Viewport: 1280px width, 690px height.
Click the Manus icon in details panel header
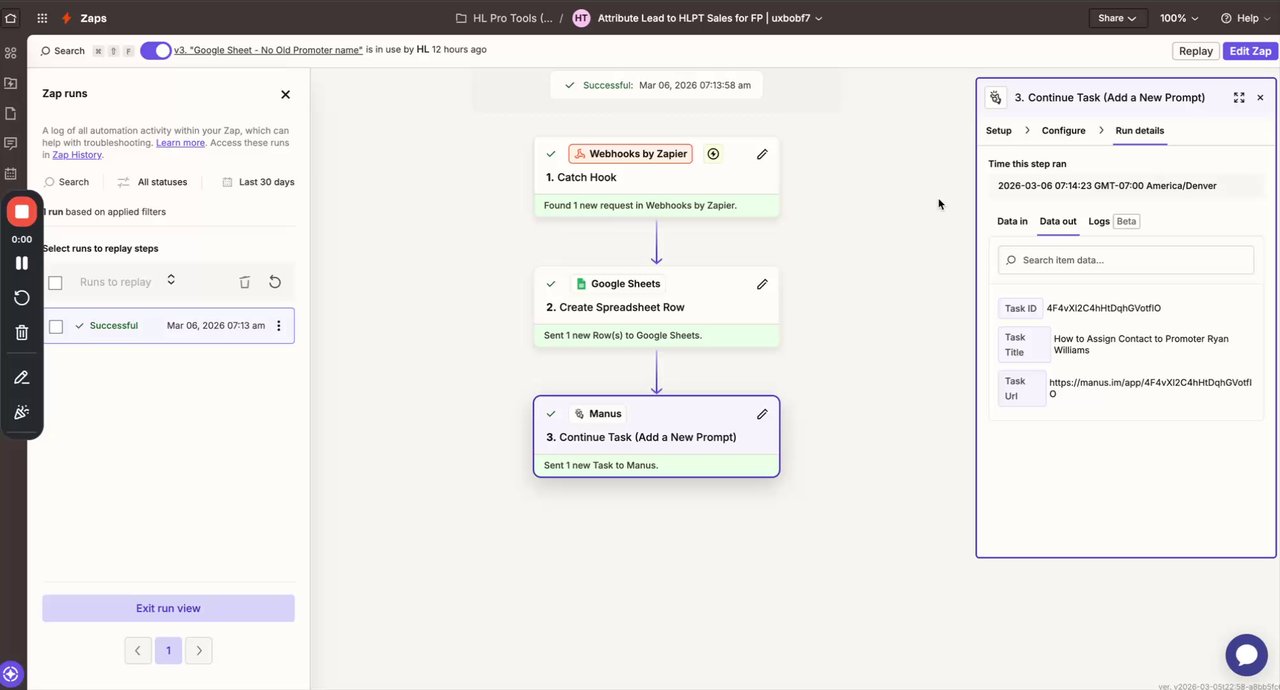[x=995, y=97]
